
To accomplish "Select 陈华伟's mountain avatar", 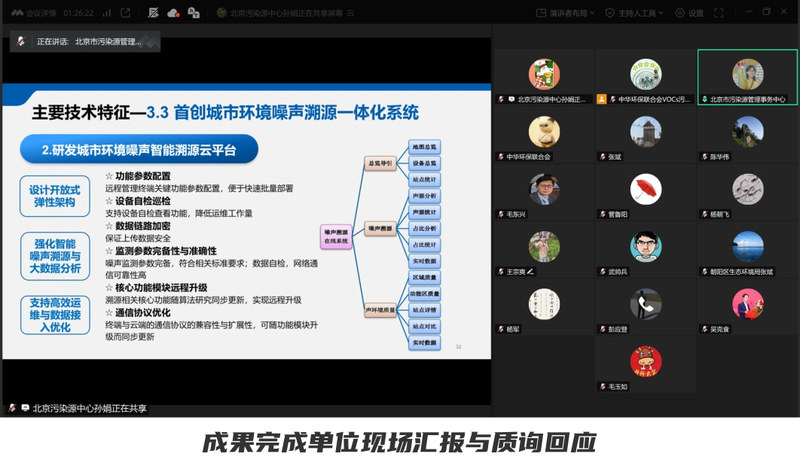I will tap(748, 132).
